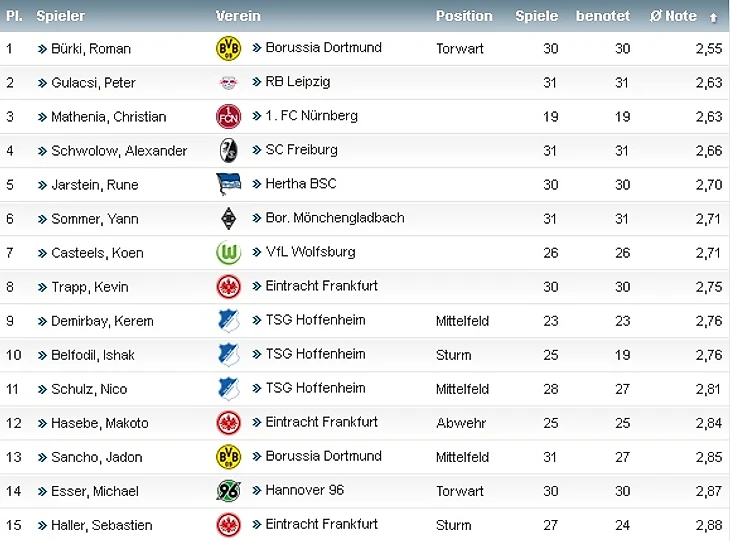Image resolution: width=730 pixels, height=541 pixels.
Task: Sort table by Ø Note column header
Action: click(x=673, y=16)
